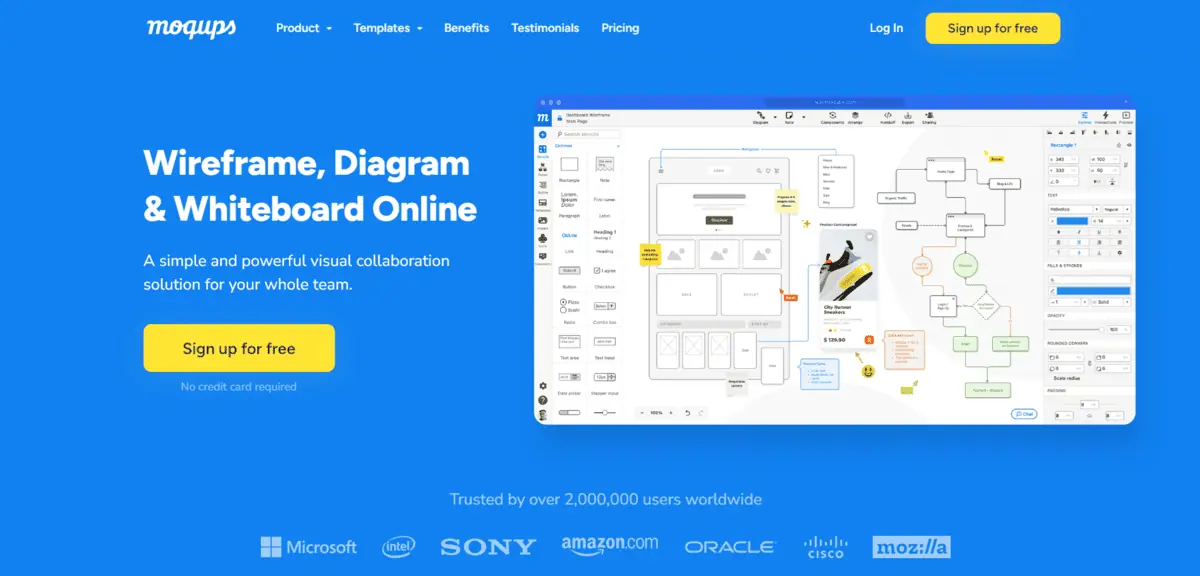
Task: Click the Handoff toolbar icon
Action: click(x=888, y=117)
